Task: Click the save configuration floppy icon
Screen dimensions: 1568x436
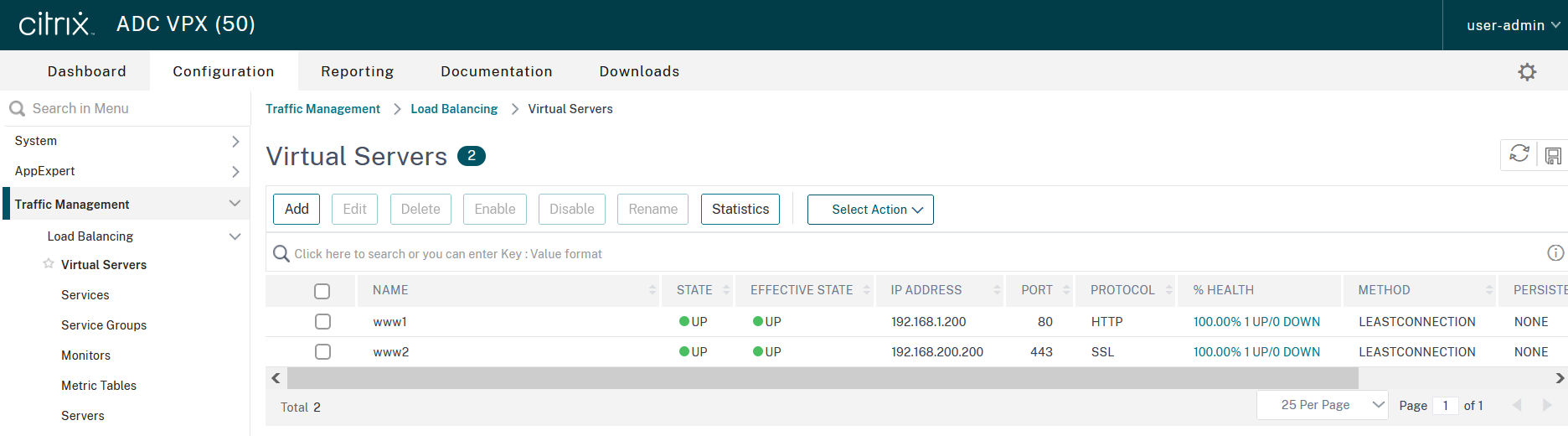Action: [1553, 156]
